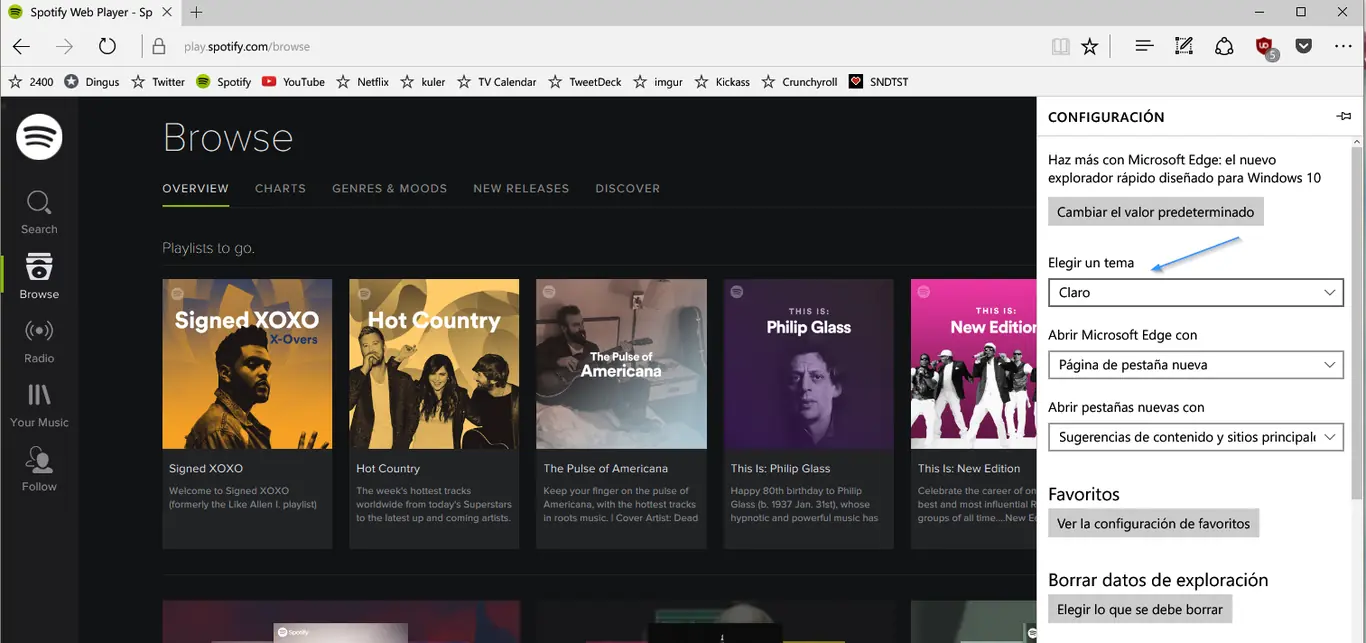The width and height of the screenshot is (1366, 643).
Task: Open Search in the Spotify sidebar
Action: [39, 212]
